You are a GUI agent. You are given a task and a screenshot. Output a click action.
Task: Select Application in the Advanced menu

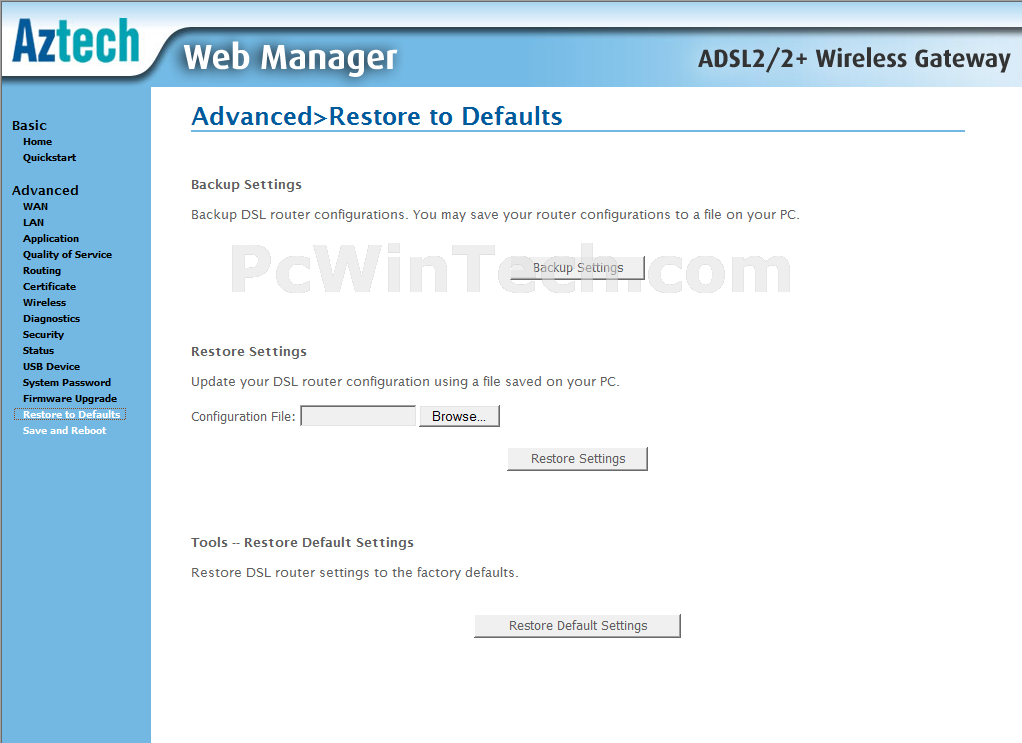pyautogui.click(x=51, y=239)
